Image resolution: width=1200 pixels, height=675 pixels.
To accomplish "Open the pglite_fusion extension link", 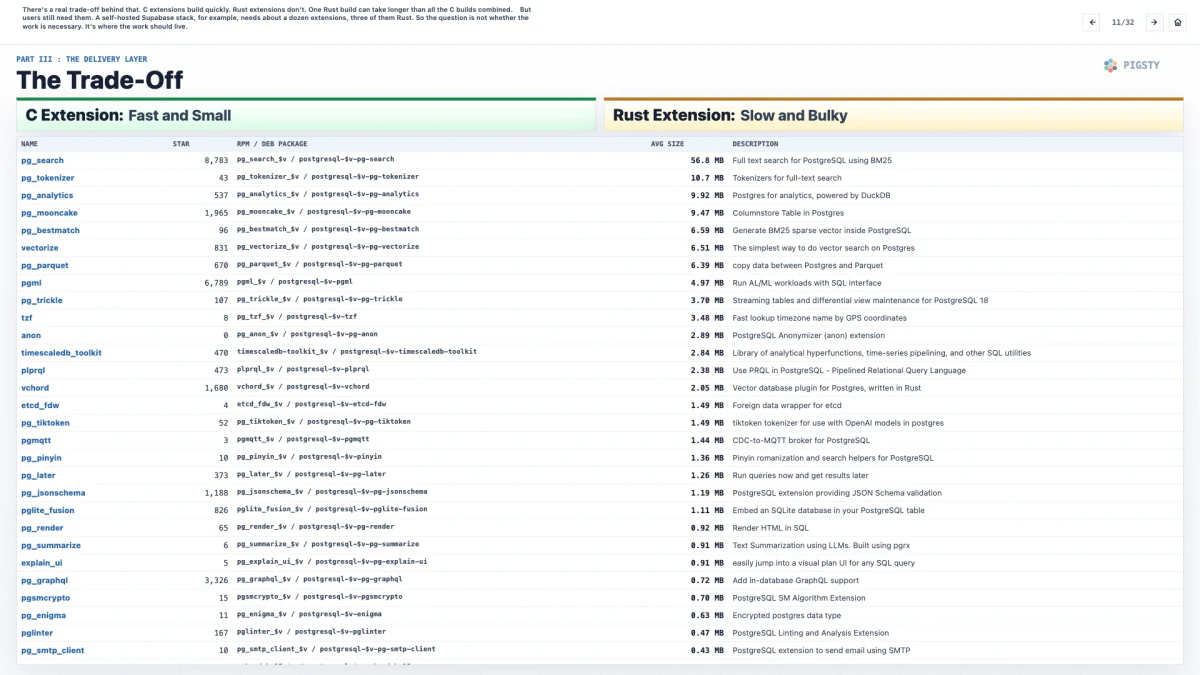I will [47, 510].
